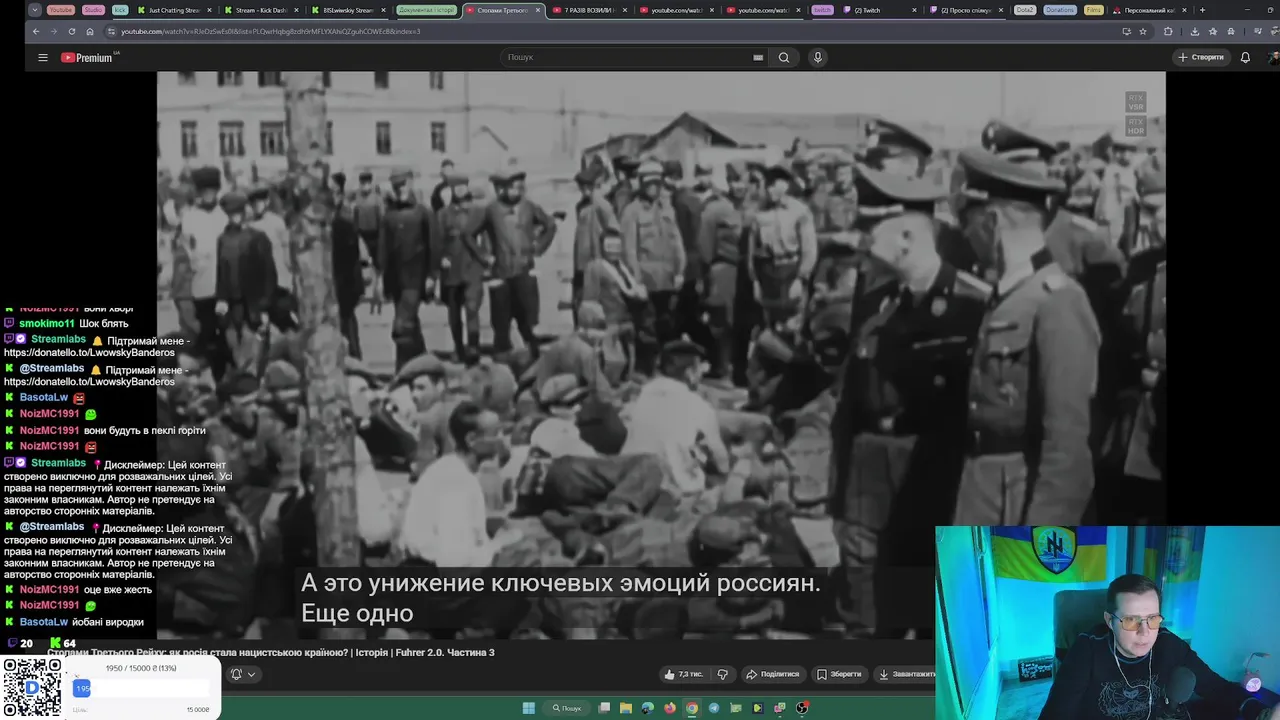Click the Зберегти save button

tap(839, 674)
